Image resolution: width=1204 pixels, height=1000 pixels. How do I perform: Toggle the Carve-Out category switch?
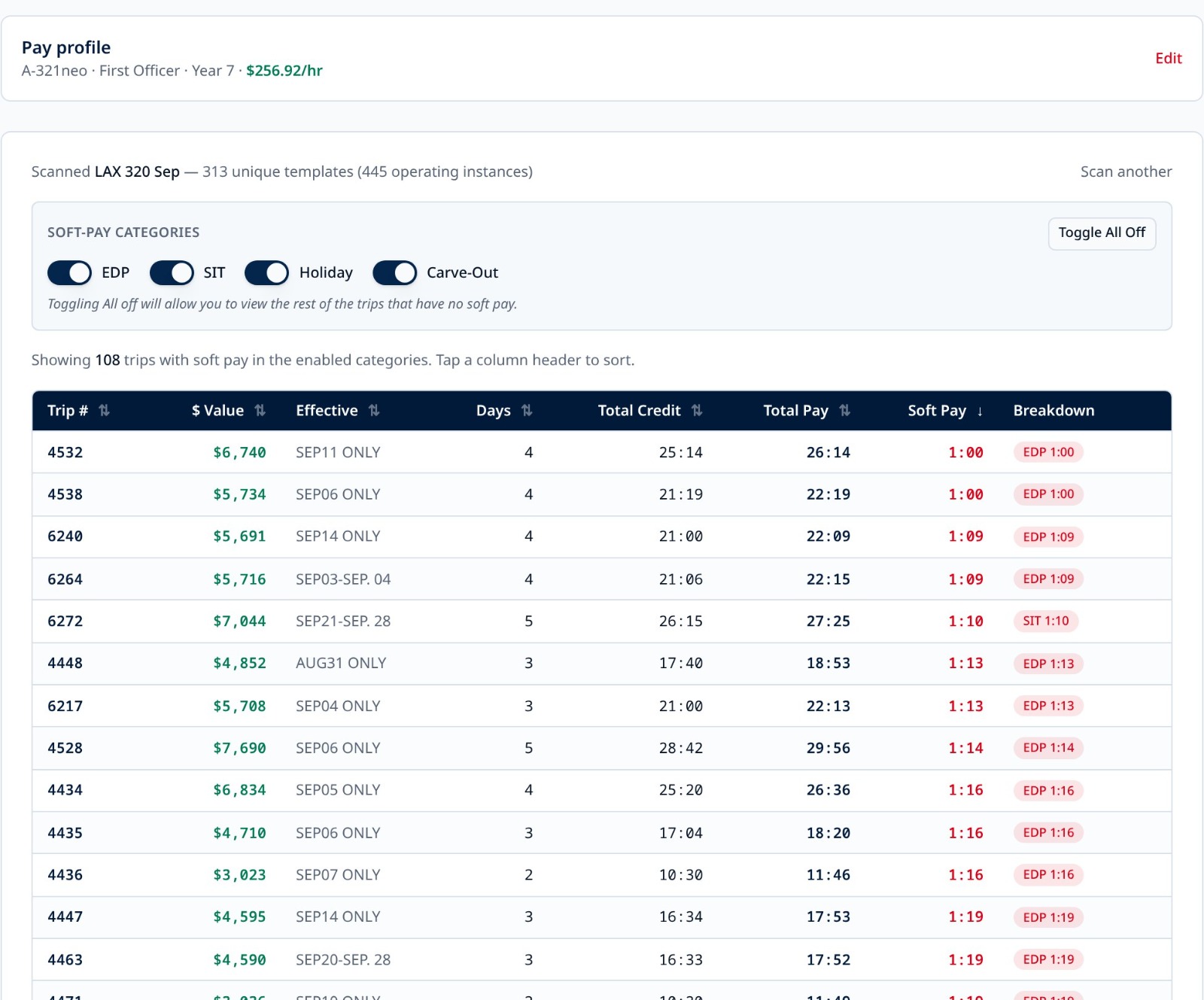coord(394,272)
